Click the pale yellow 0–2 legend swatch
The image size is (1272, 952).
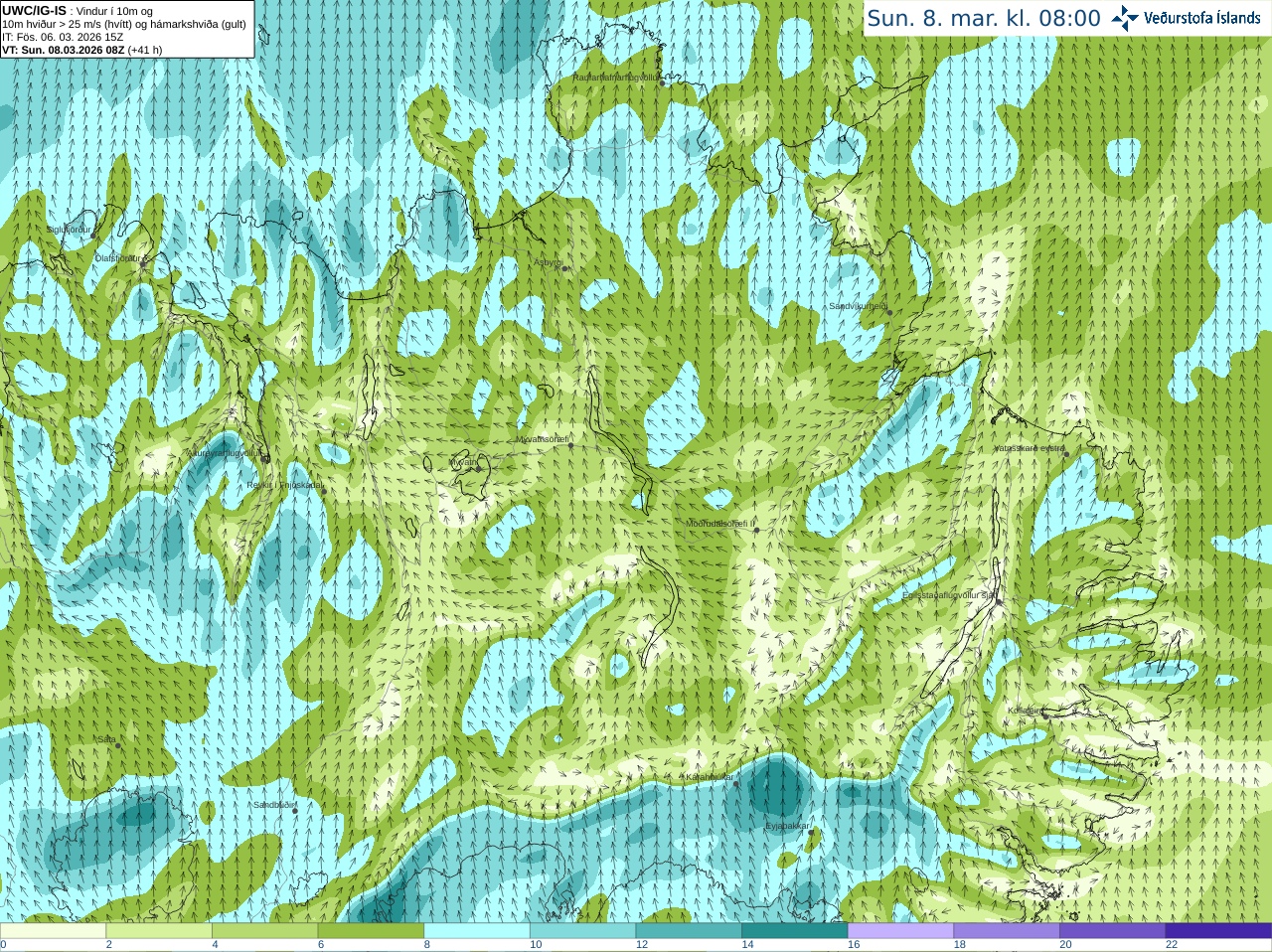point(53,931)
